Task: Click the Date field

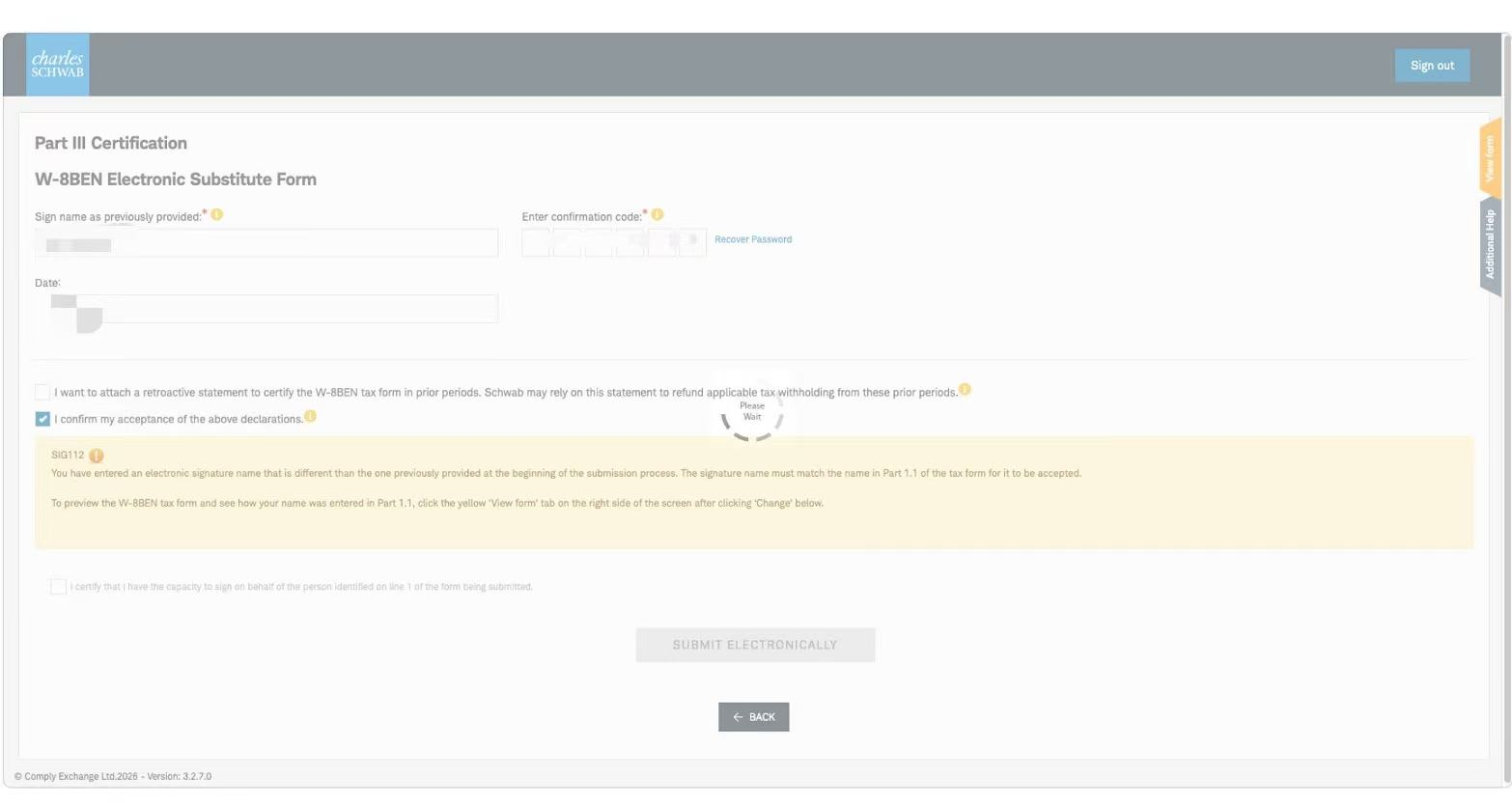Action: point(266,309)
